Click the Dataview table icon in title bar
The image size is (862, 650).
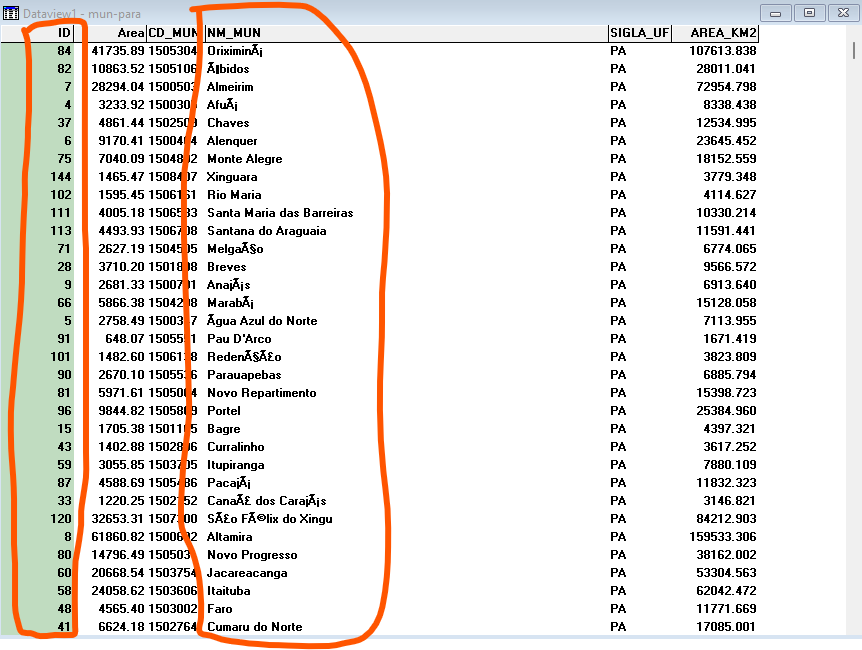coord(10,13)
